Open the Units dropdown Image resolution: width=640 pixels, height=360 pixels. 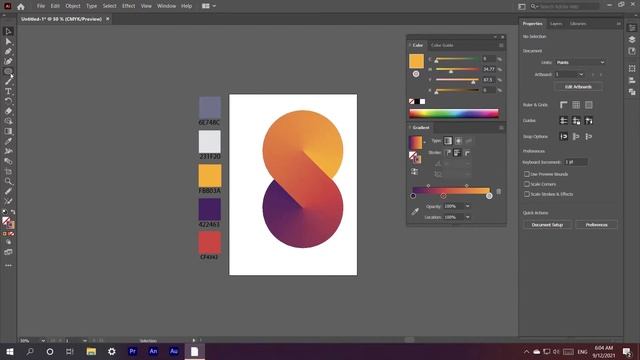tap(580, 62)
